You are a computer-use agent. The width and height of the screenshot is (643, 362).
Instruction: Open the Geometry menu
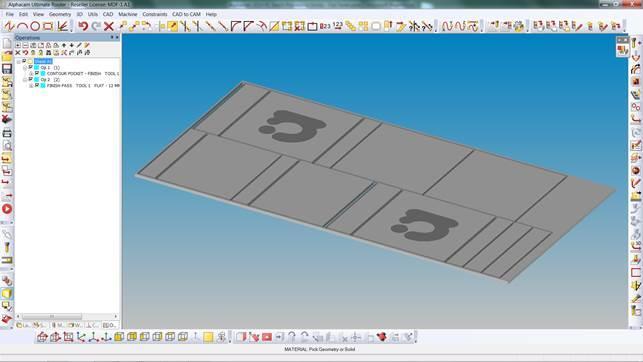60,14
